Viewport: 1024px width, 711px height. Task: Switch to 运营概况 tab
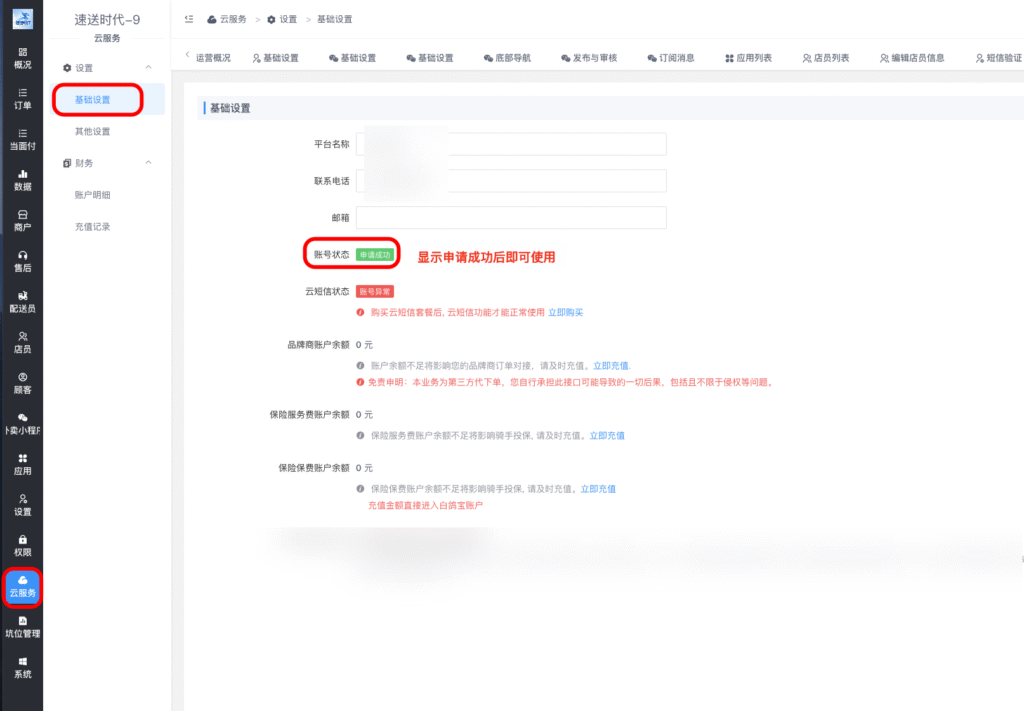(x=213, y=58)
